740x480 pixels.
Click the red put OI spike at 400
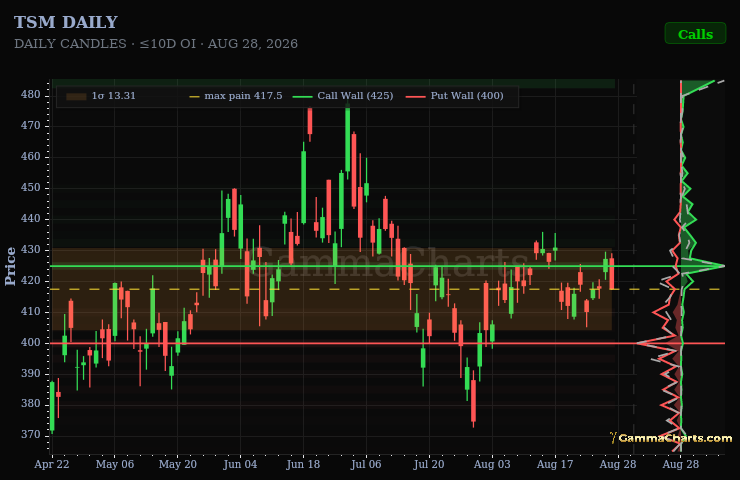[659, 343]
